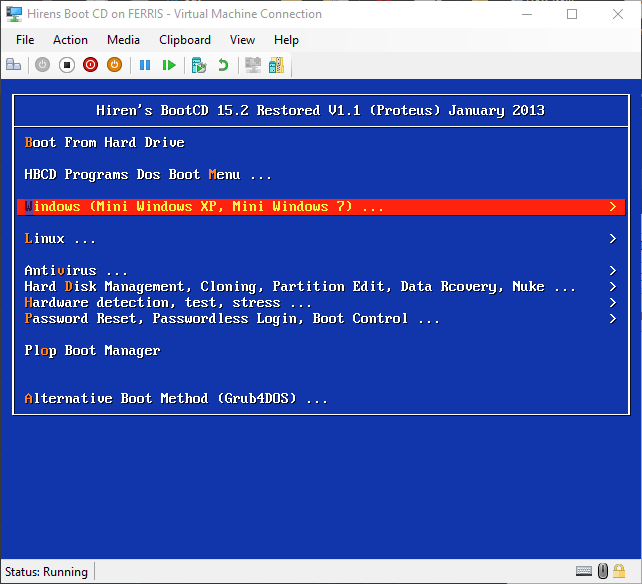Screen dimensions: 642x584
Task: Revert the VM using green arrow icon
Action: [223, 65]
